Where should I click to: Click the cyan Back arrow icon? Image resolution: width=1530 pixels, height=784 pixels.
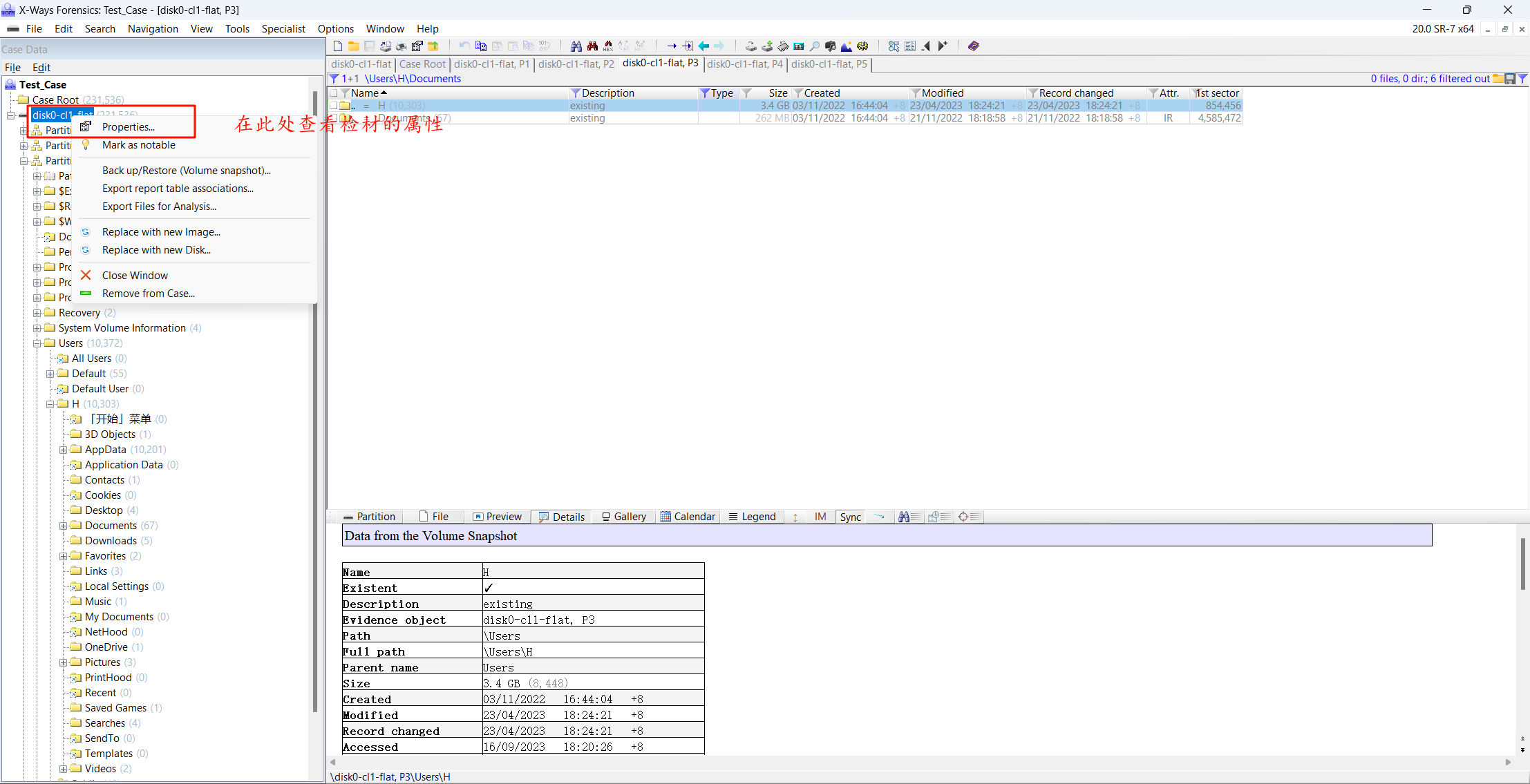pyautogui.click(x=703, y=46)
